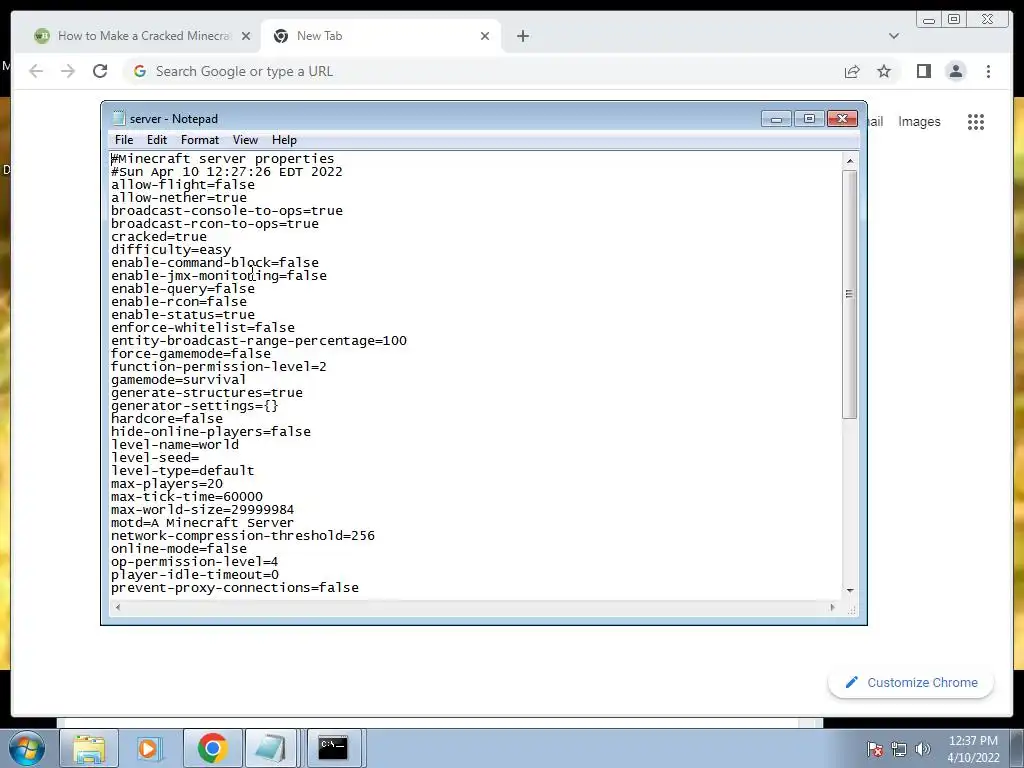Click the line #Minecraft server properties

point(223,159)
